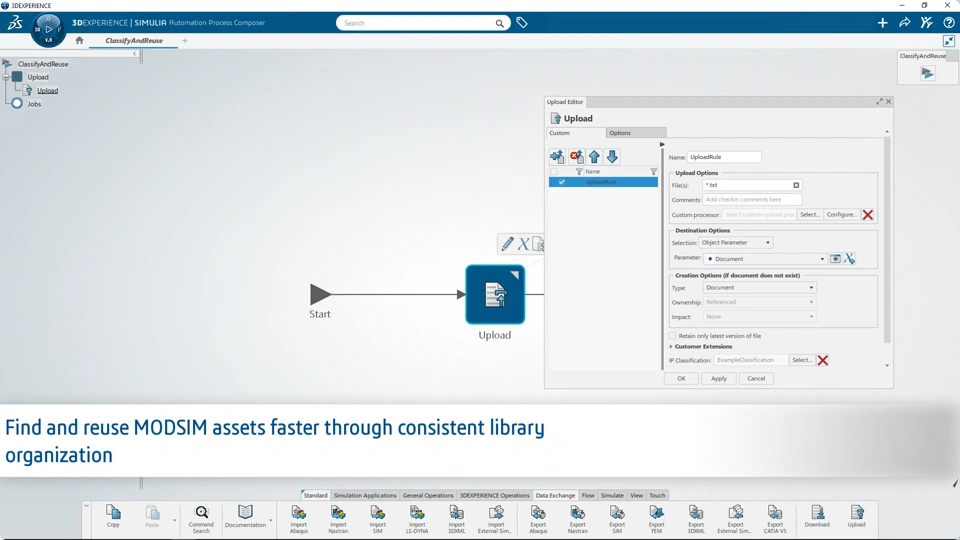
Task: Clear the custom processor red X
Action: [x=868, y=215]
